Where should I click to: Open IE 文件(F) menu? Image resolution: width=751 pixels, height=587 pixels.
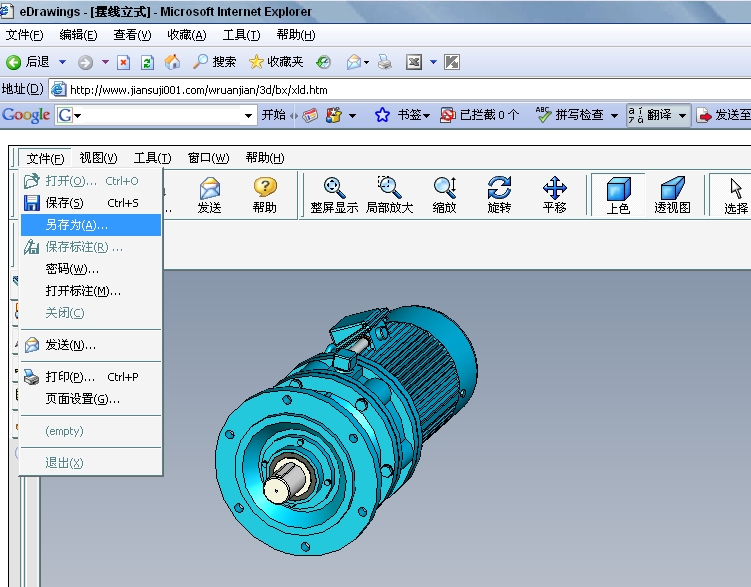tap(24, 35)
